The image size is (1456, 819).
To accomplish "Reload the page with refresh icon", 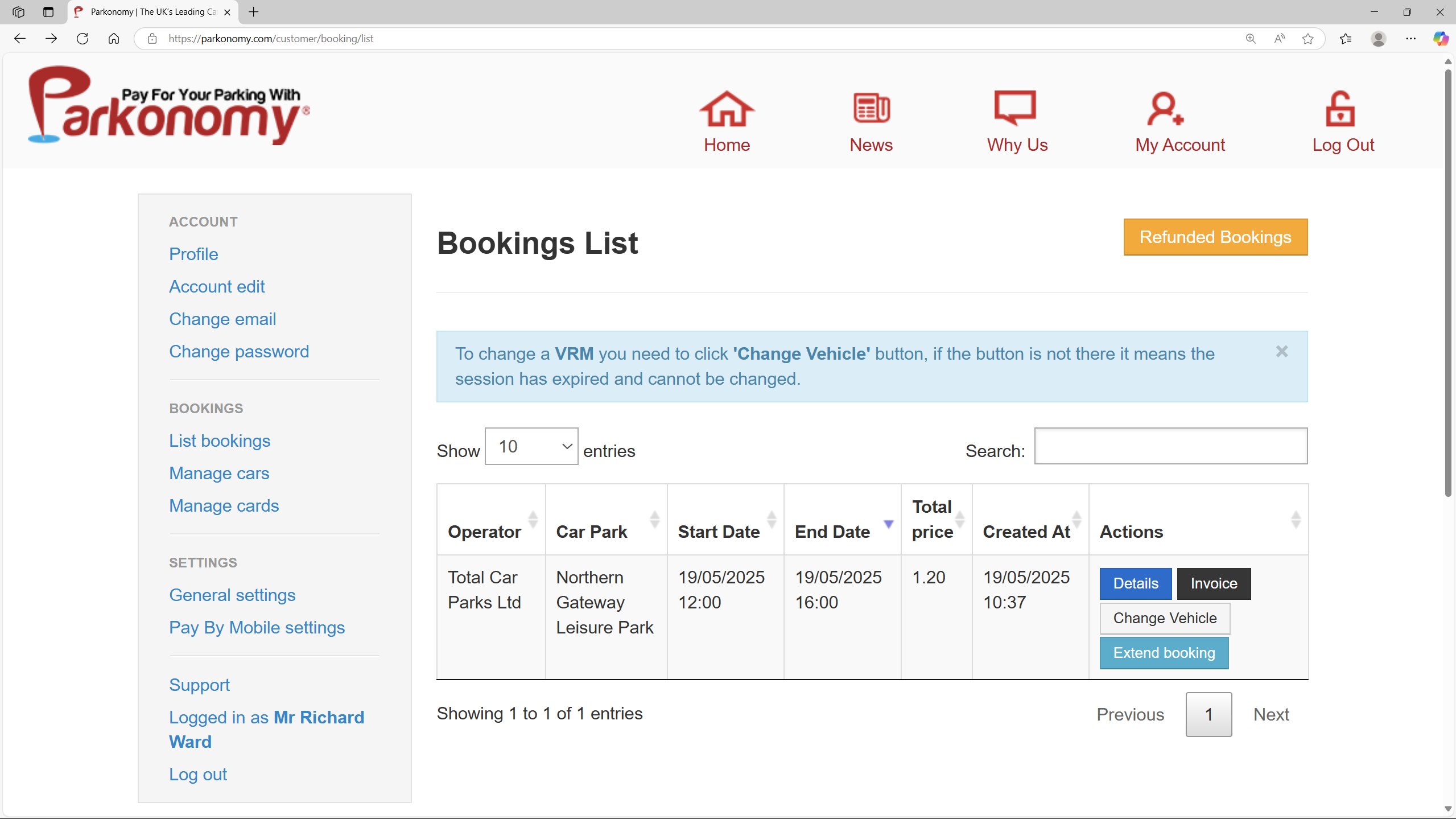I will [x=83, y=39].
